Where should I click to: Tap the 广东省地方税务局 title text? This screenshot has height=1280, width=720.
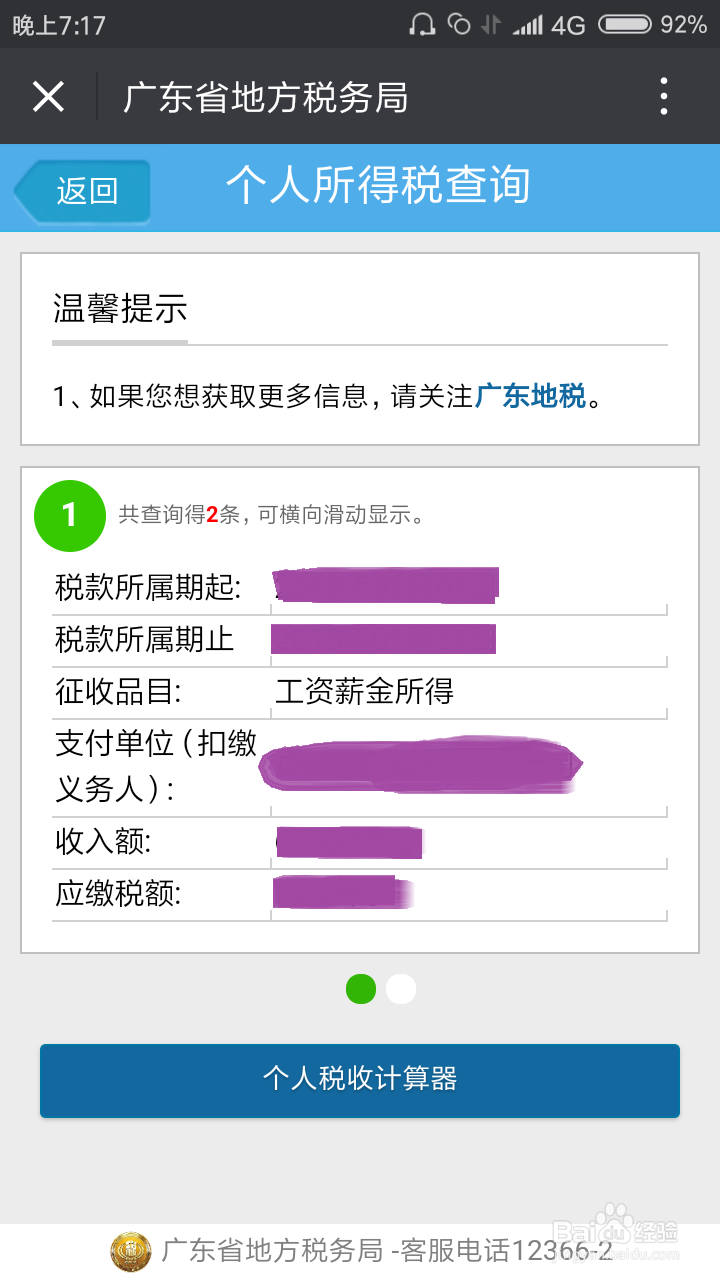click(x=265, y=98)
